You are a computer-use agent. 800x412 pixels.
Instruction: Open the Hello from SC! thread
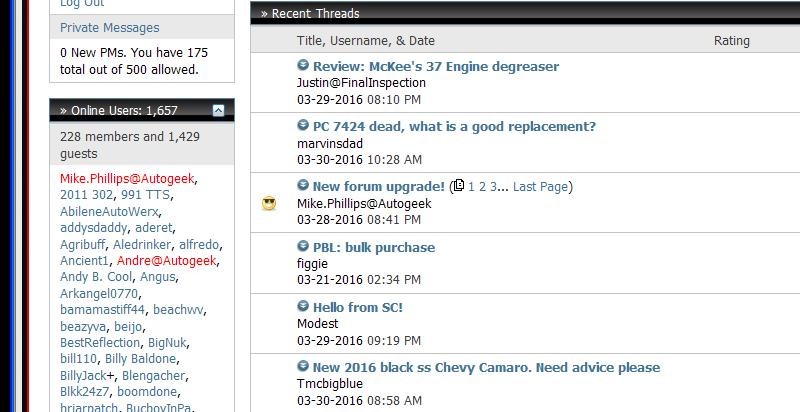[x=358, y=307]
